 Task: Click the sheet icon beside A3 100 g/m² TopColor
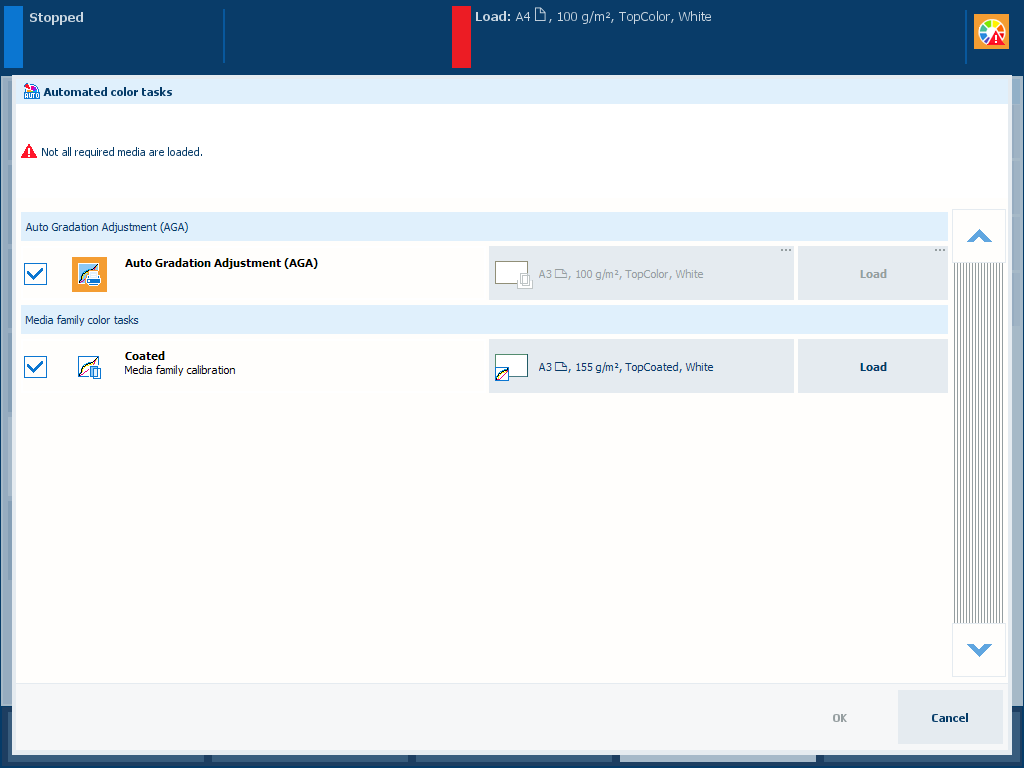513,274
